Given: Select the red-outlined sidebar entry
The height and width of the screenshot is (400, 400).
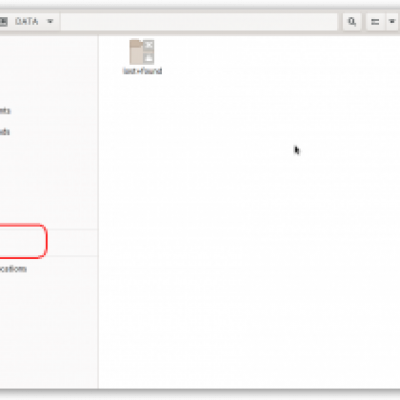Looking at the screenshot, I should (x=23, y=241).
